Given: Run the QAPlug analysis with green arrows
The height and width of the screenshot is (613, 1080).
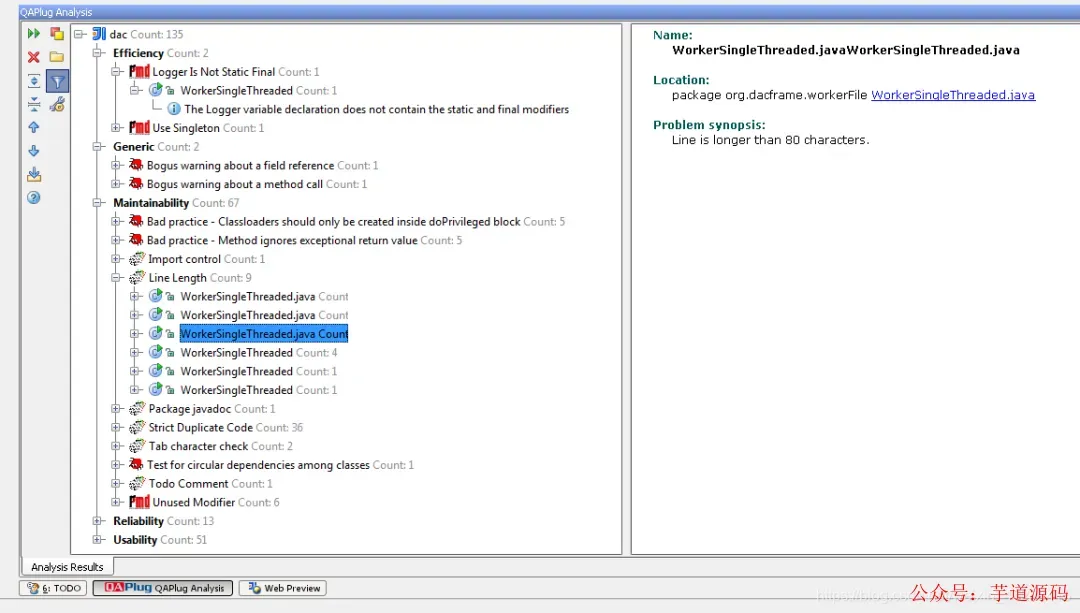Looking at the screenshot, I should tap(33, 34).
